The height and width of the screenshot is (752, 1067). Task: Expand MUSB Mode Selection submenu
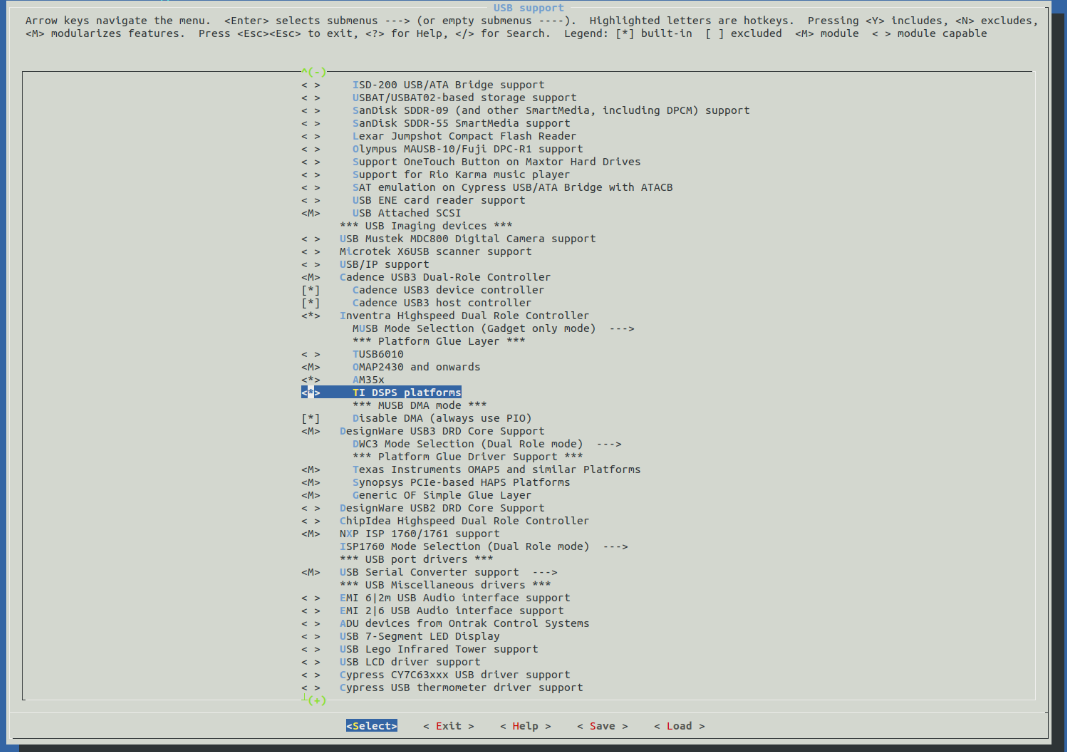coord(492,328)
